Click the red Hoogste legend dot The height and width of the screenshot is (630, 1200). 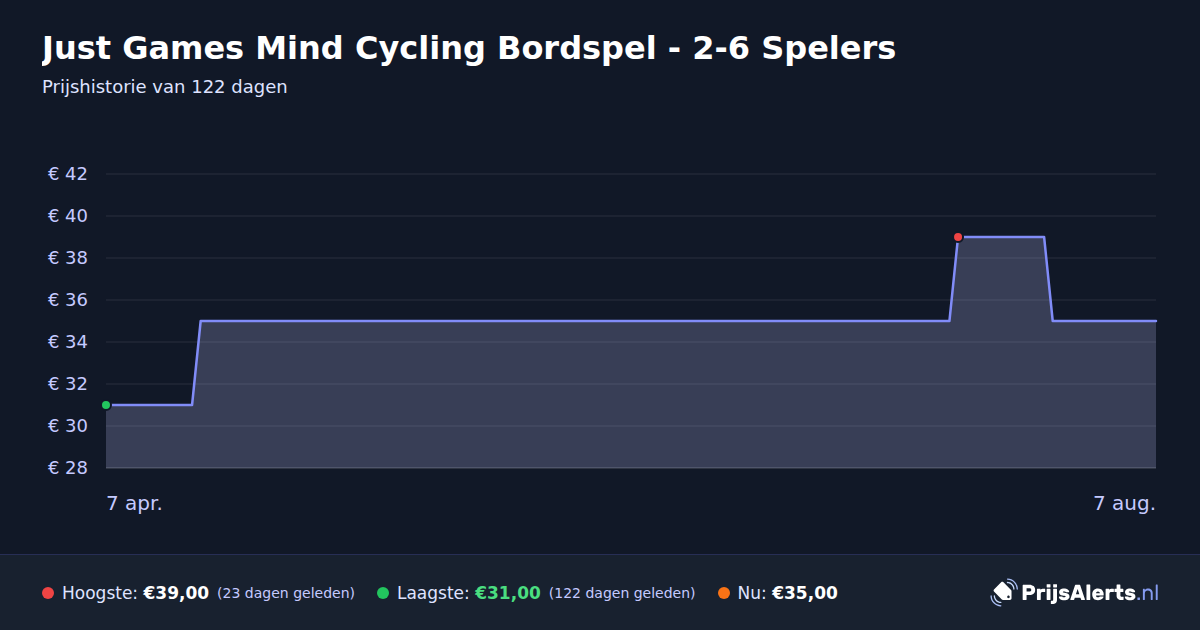pyautogui.click(x=48, y=593)
